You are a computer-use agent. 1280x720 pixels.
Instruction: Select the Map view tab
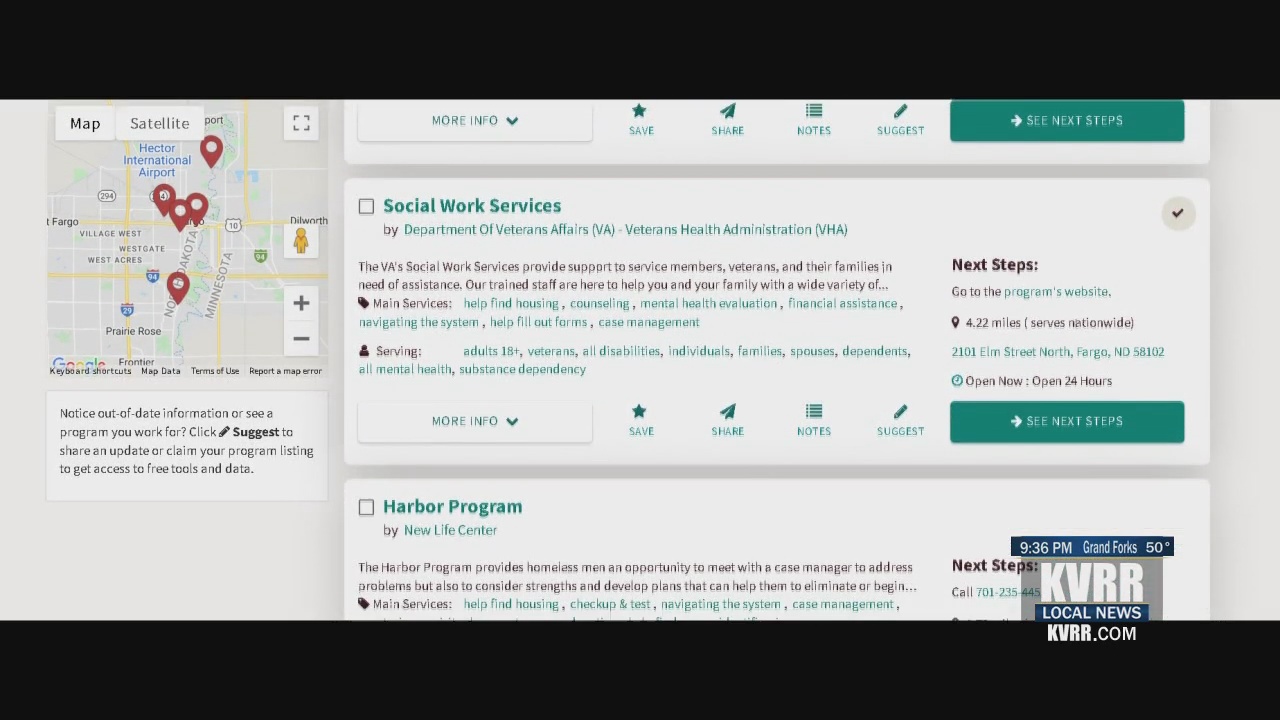85,122
